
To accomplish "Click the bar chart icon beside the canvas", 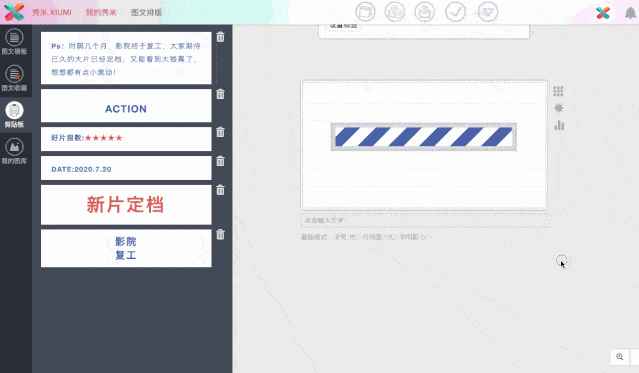I will (x=559, y=125).
